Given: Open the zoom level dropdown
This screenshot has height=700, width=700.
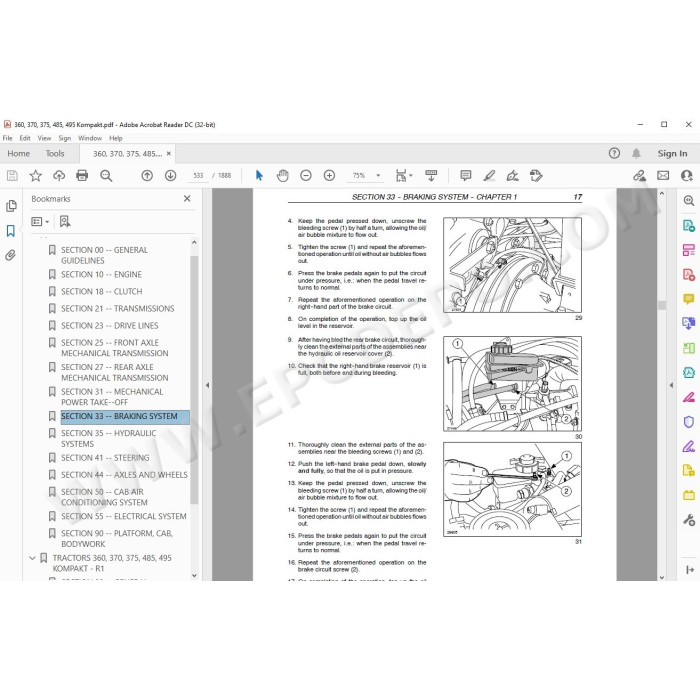Looking at the screenshot, I should point(378,175).
